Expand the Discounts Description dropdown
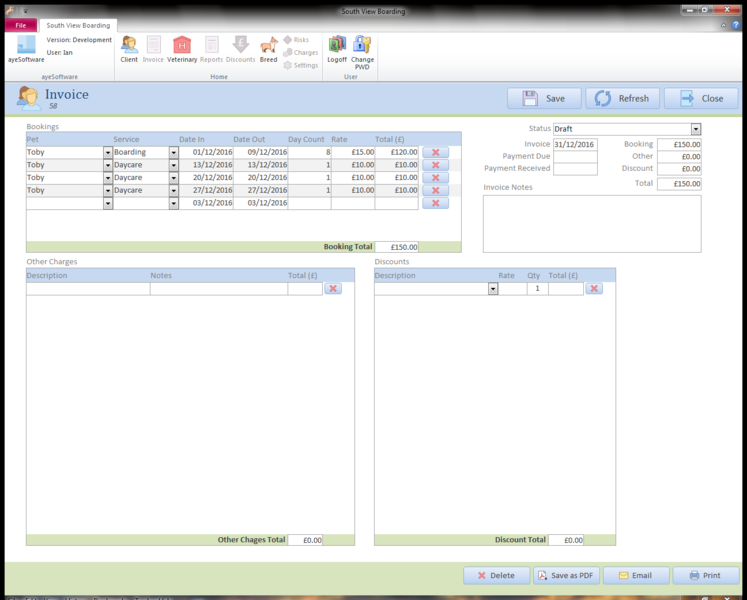 click(493, 288)
